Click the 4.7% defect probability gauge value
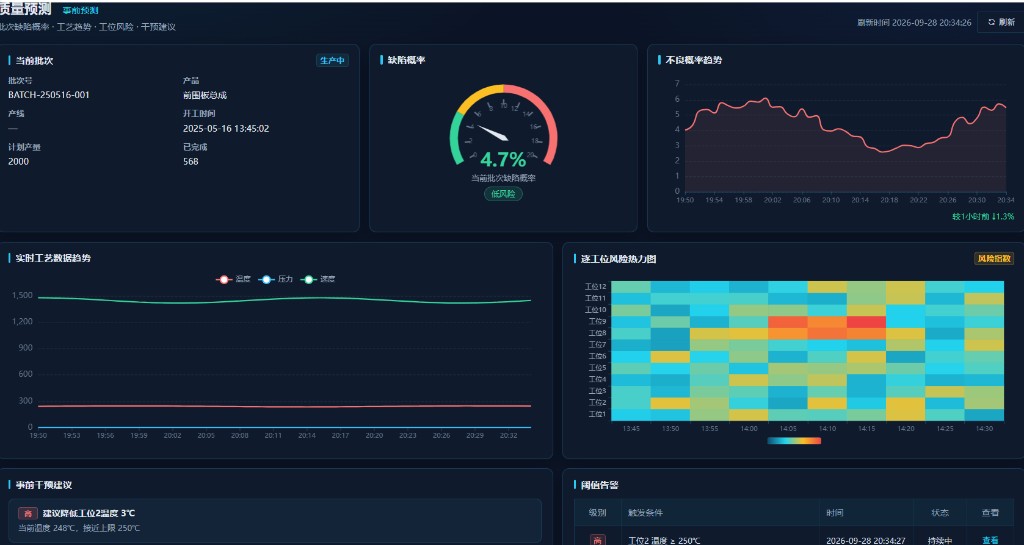The width and height of the screenshot is (1024, 545). pos(503,160)
